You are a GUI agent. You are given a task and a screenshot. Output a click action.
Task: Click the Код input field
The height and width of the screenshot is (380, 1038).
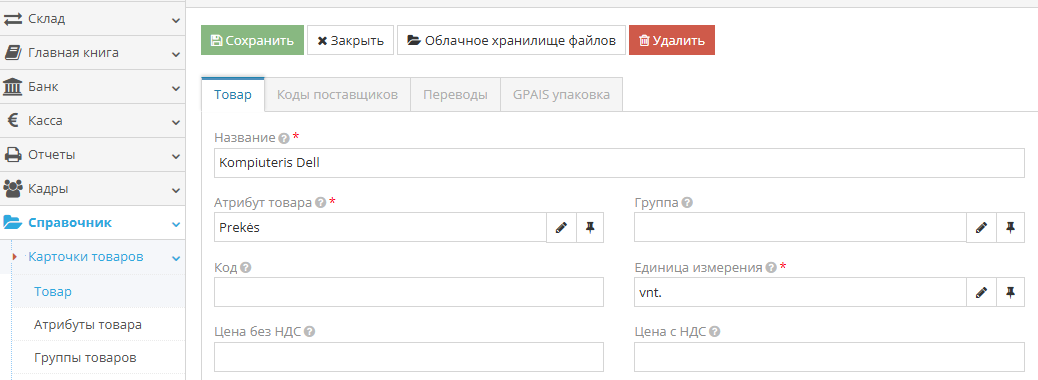(409, 293)
